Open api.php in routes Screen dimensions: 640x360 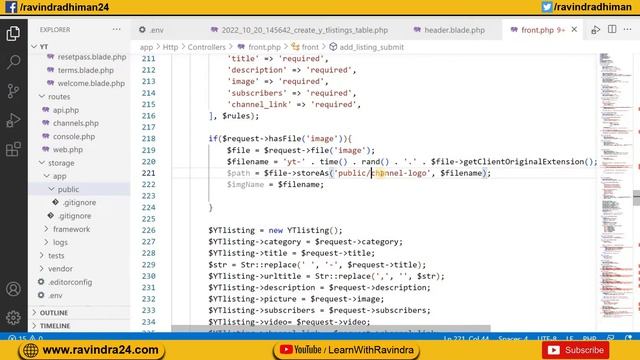(66, 110)
